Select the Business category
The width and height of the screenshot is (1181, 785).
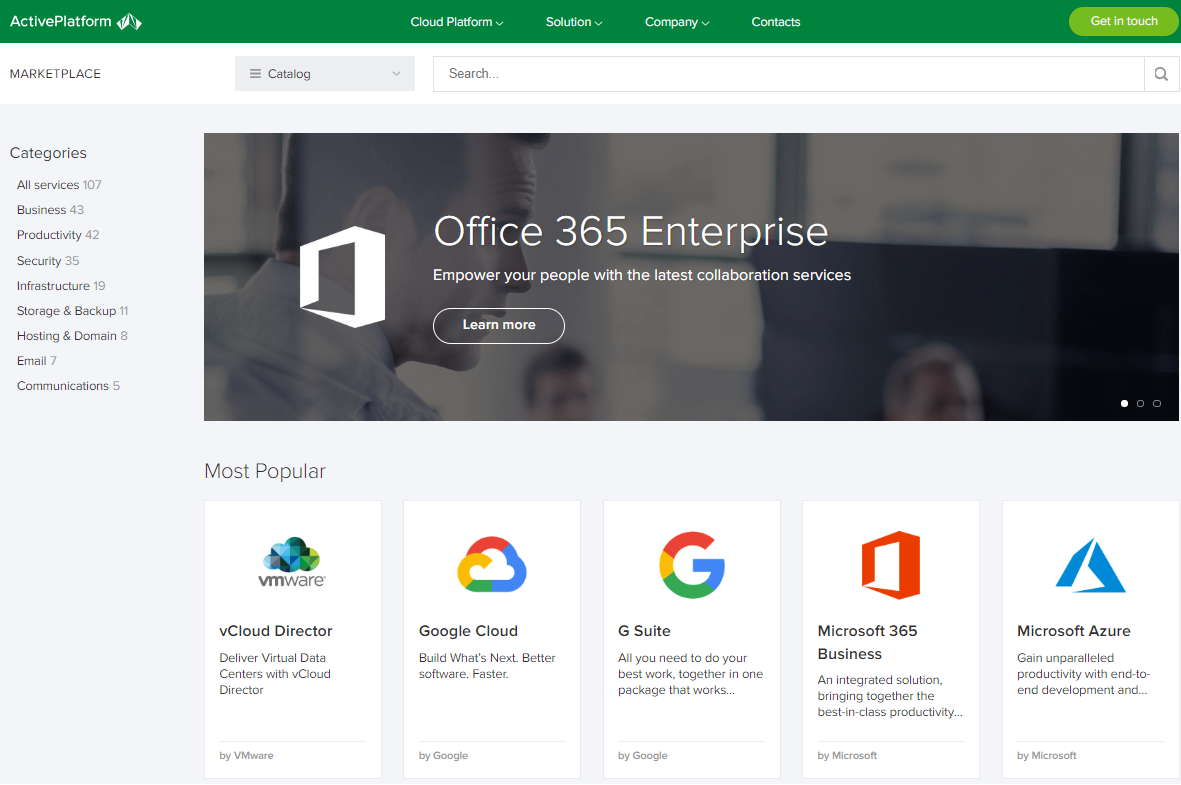(x=50, y=209)
